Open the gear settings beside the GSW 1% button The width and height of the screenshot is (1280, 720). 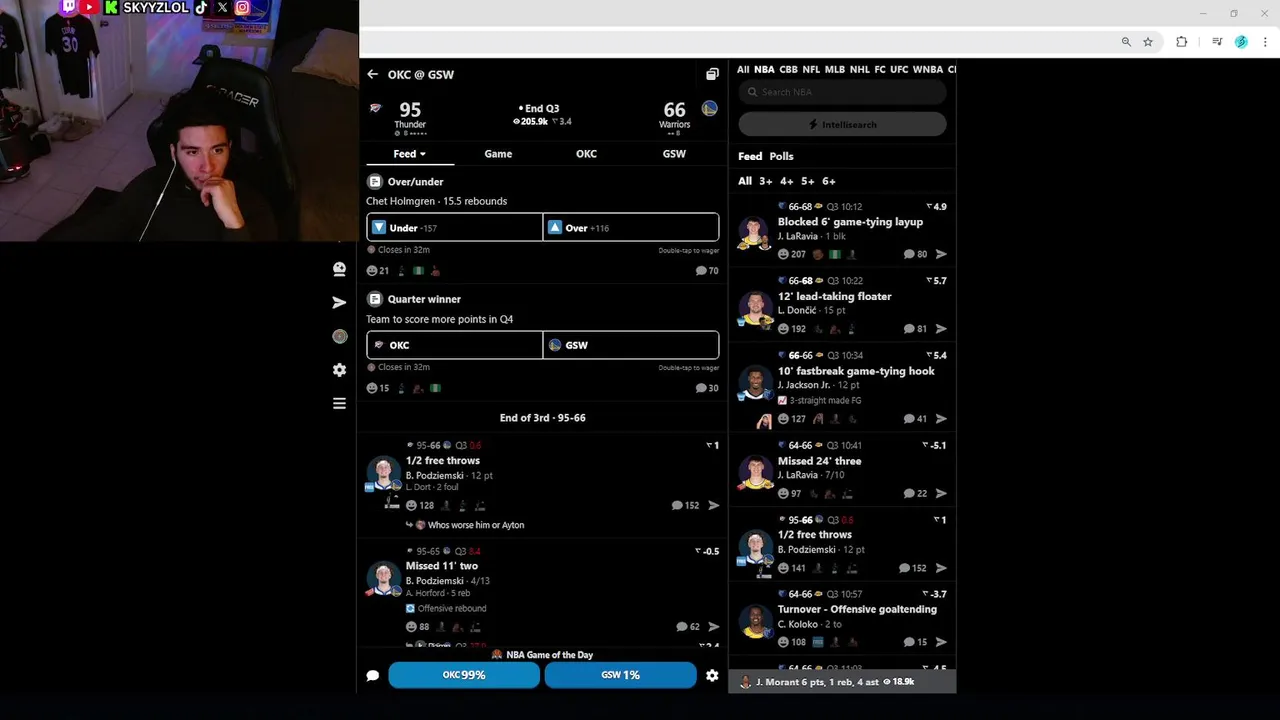coord(712,676)
